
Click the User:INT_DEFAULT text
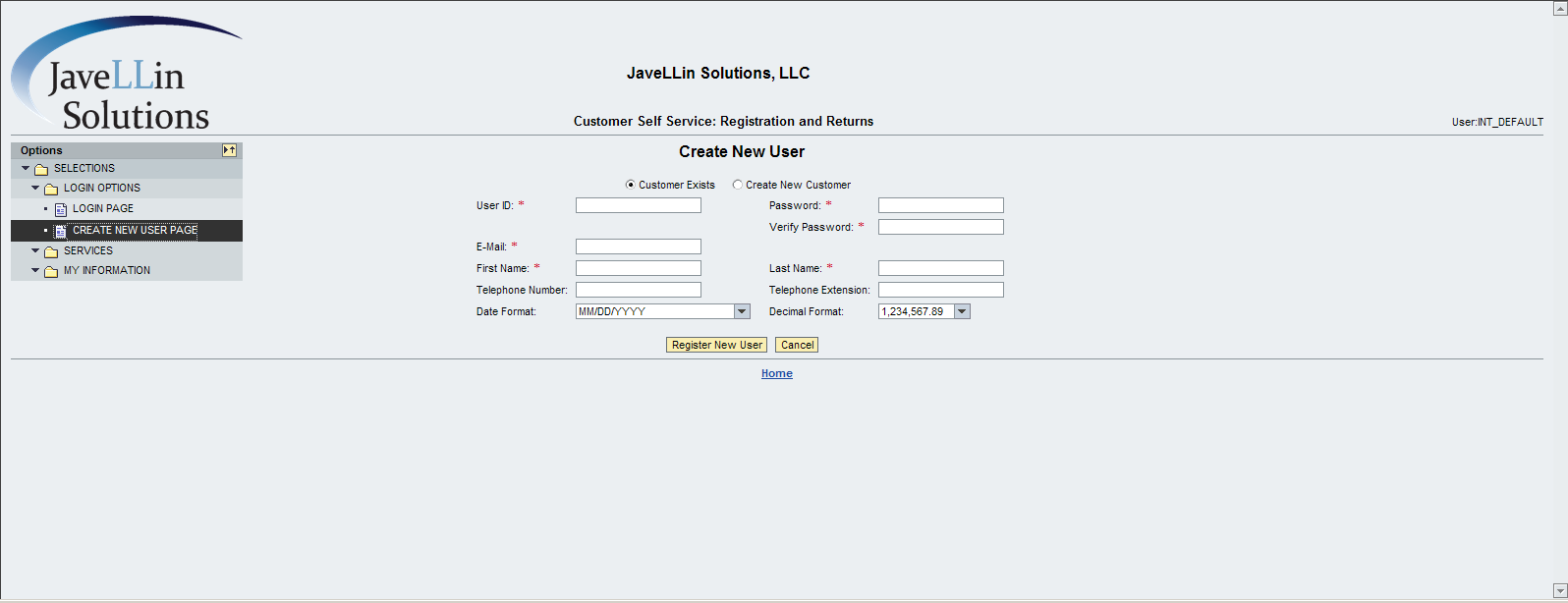[1497, 122]
